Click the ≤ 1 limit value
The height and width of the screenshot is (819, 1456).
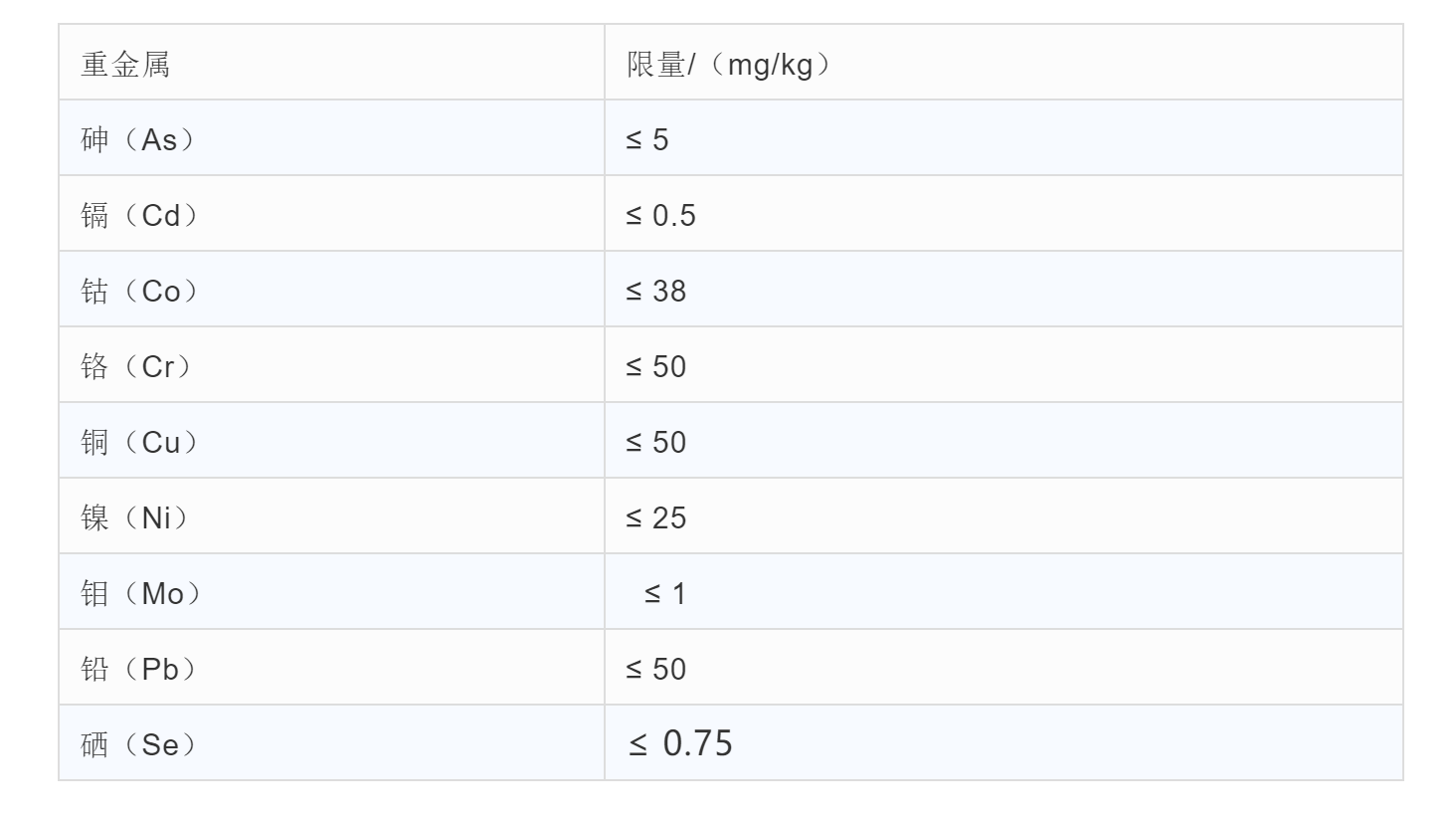coord(665,594)
